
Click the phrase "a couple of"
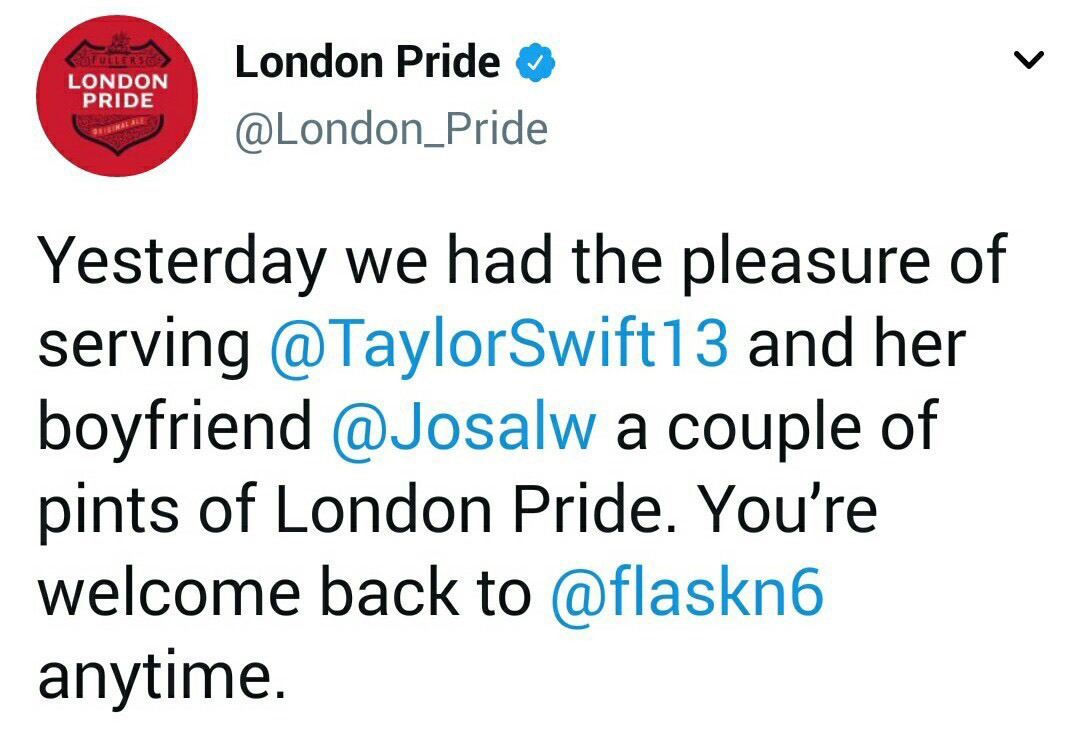775,428
